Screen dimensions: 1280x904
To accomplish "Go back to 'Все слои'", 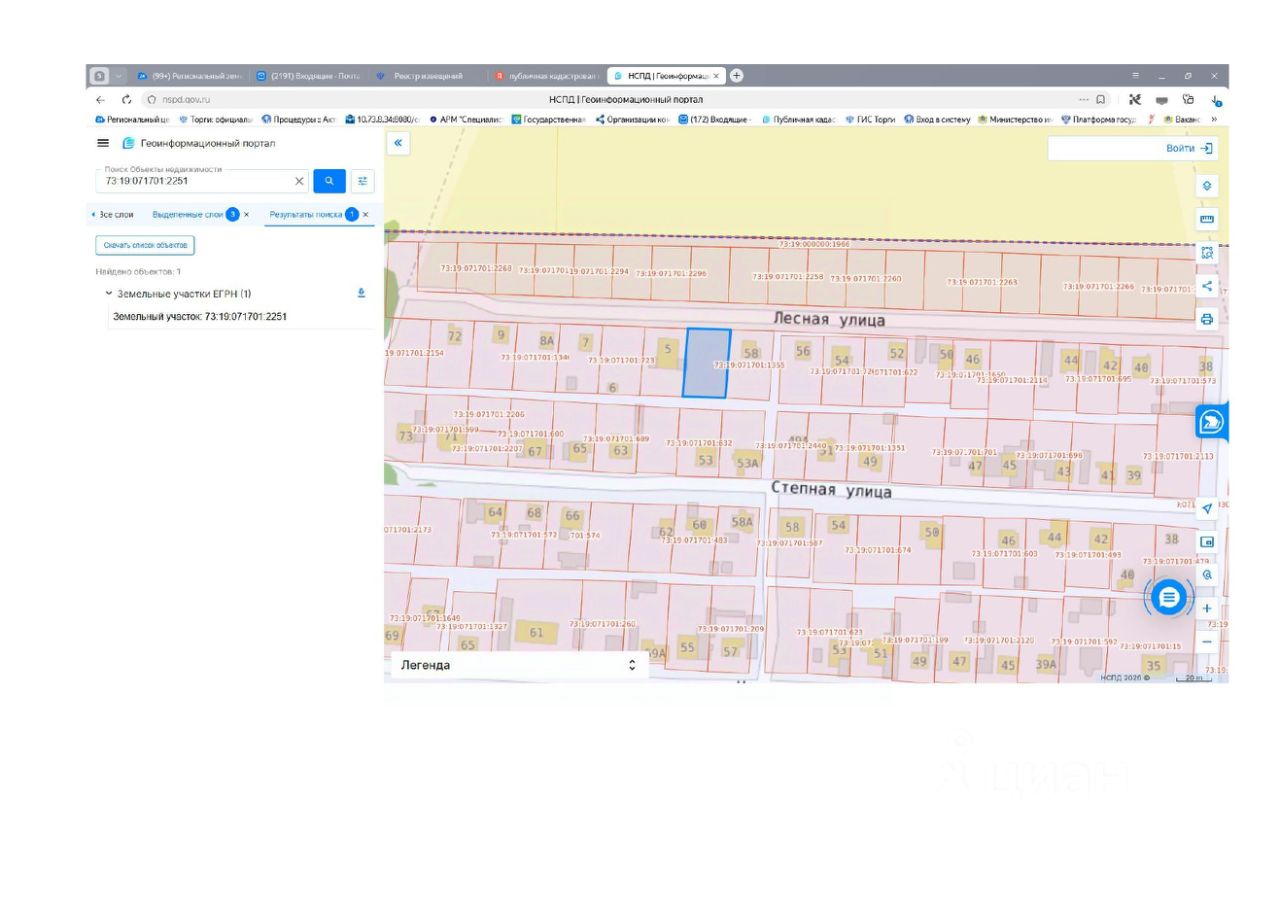I will pyautogui.click(x=113, y=215).
